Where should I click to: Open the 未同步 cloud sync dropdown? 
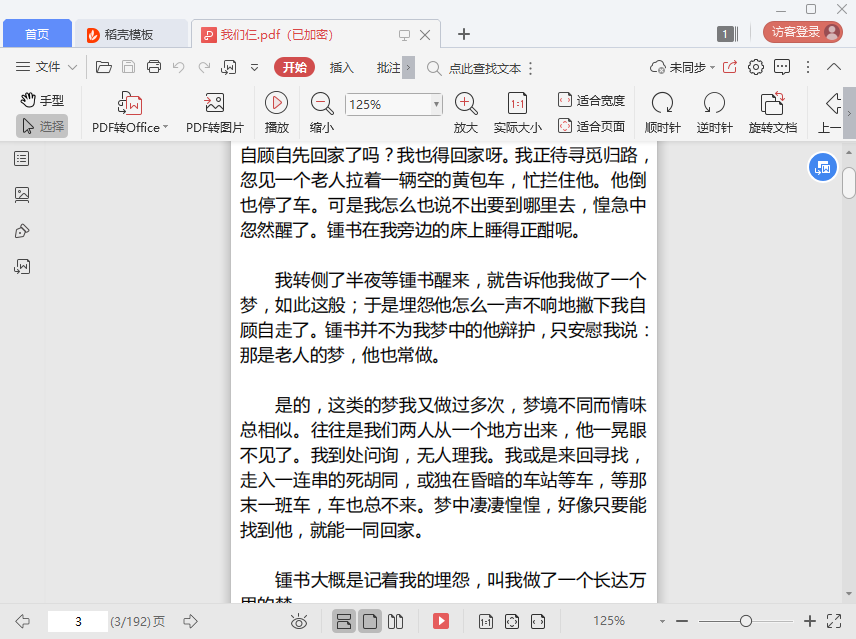pos(682,67)
